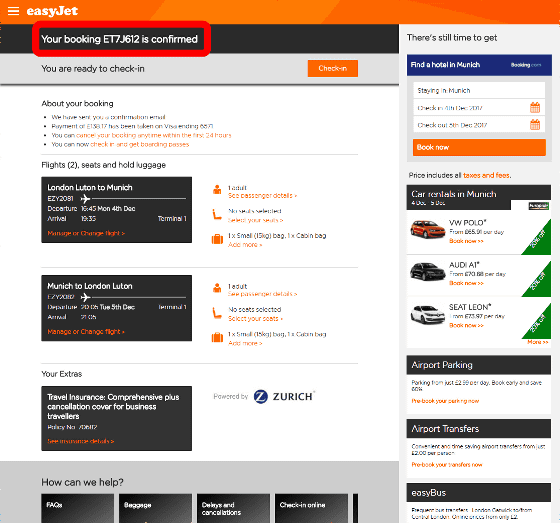Click the 'Your booking ET7J612 is confirmed' text
This screenshot has height=523, width=560.
click(119, 39)
